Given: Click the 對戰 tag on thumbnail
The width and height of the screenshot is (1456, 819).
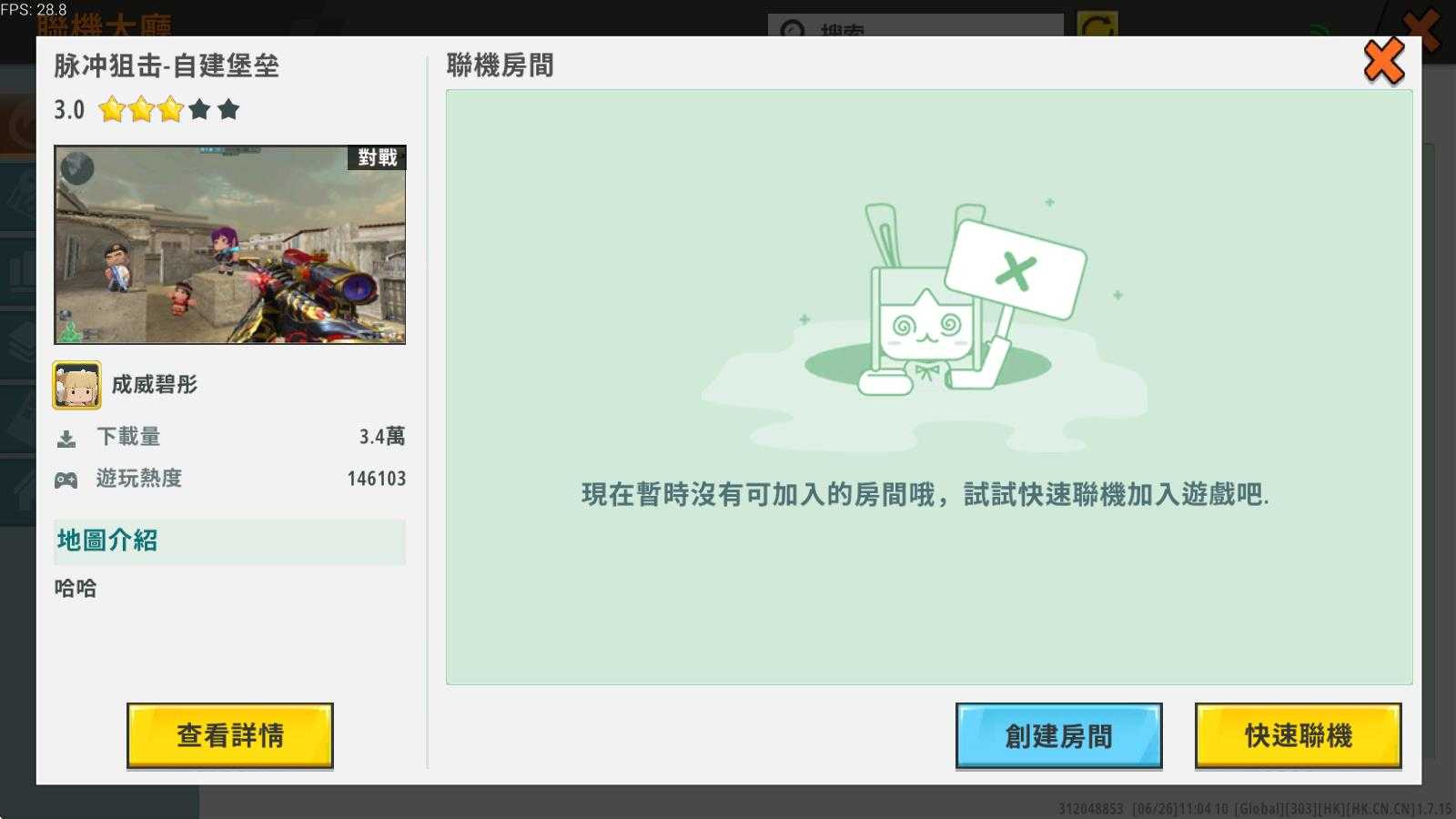Looking at the screenshot, I should click(377, 157).
